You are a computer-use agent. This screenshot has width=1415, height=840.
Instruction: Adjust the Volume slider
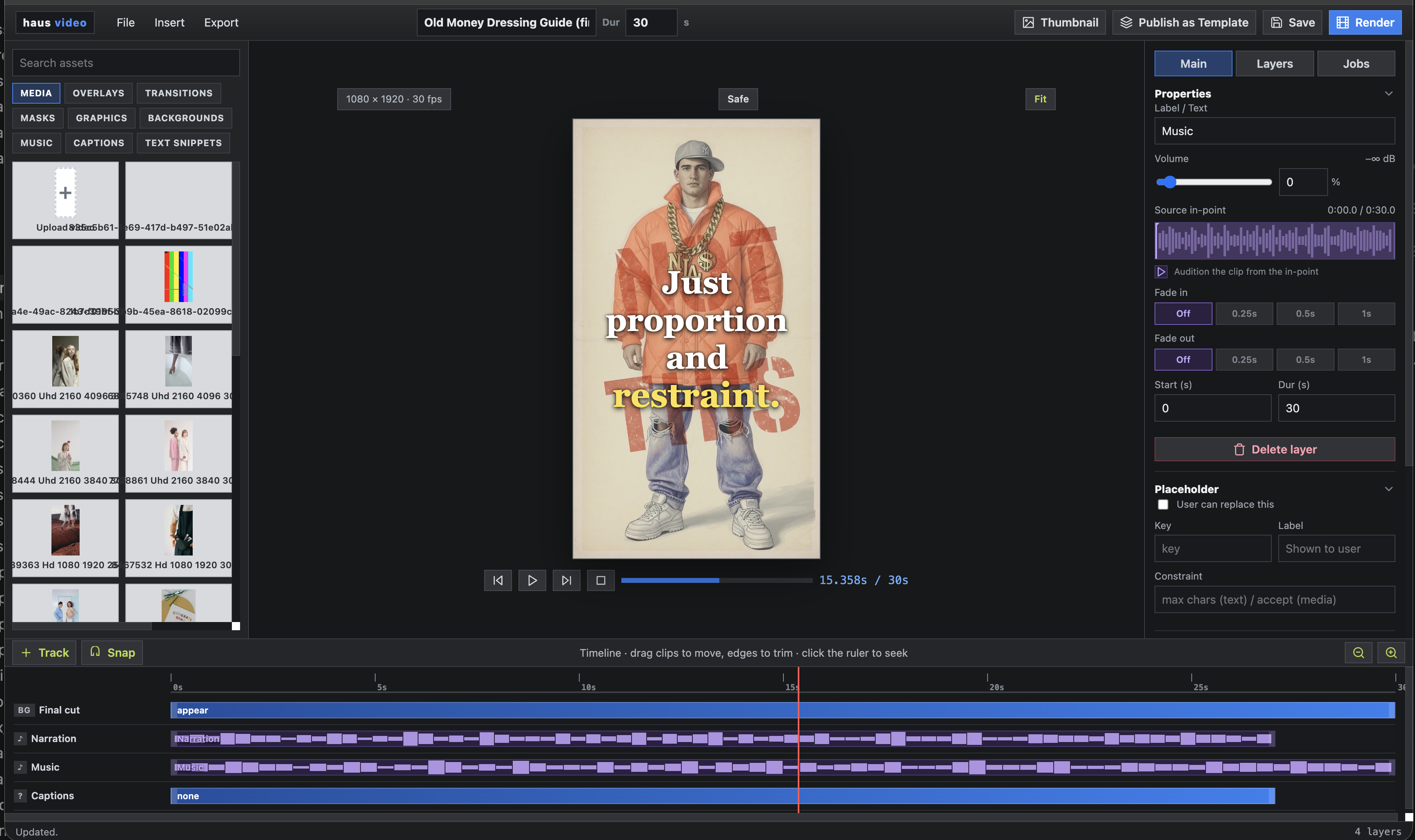[x=1213, y=182]
